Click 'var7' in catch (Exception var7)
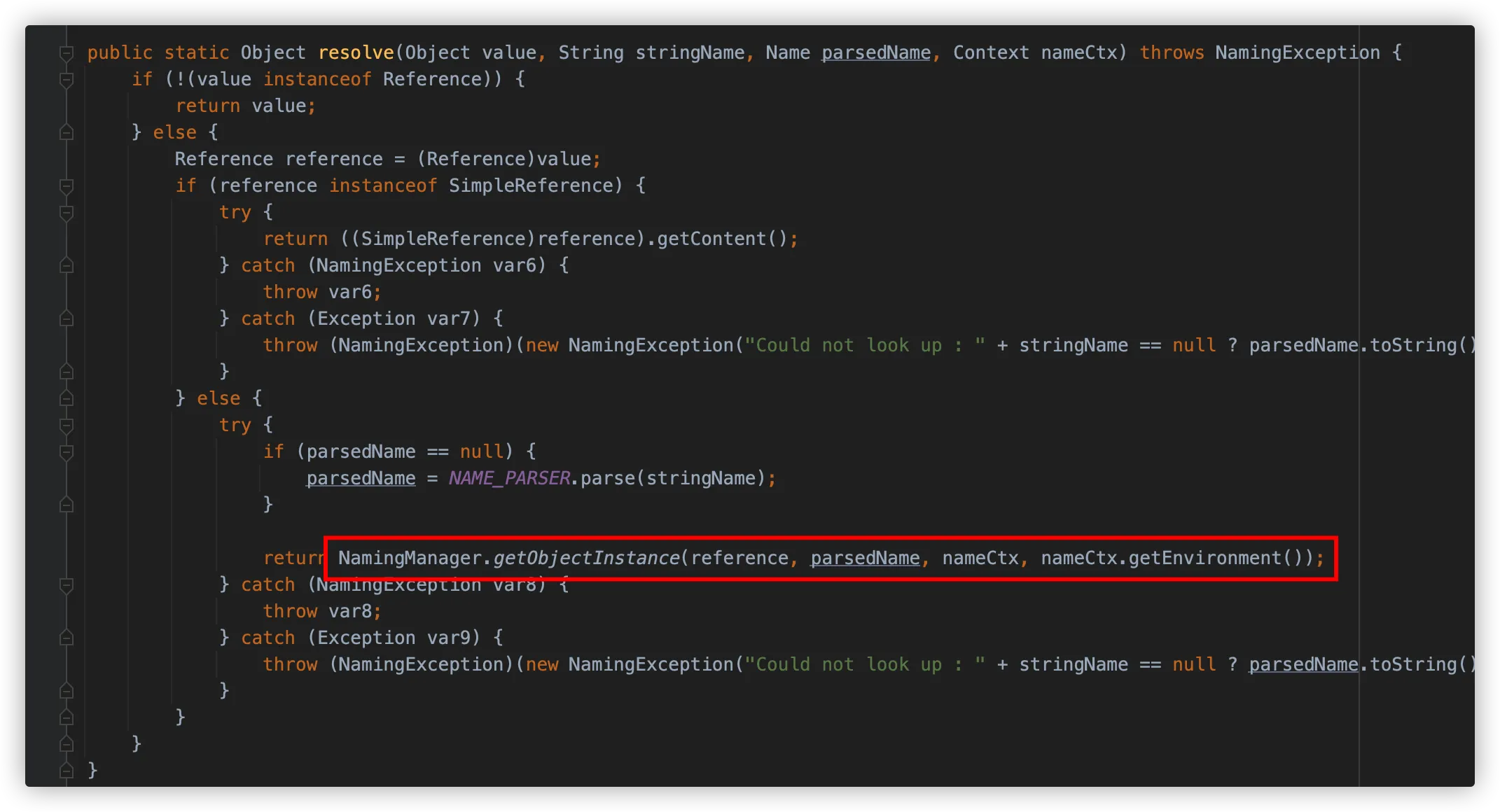The width and height of the screenshot is (1500, 812). [x=449, y=318]
